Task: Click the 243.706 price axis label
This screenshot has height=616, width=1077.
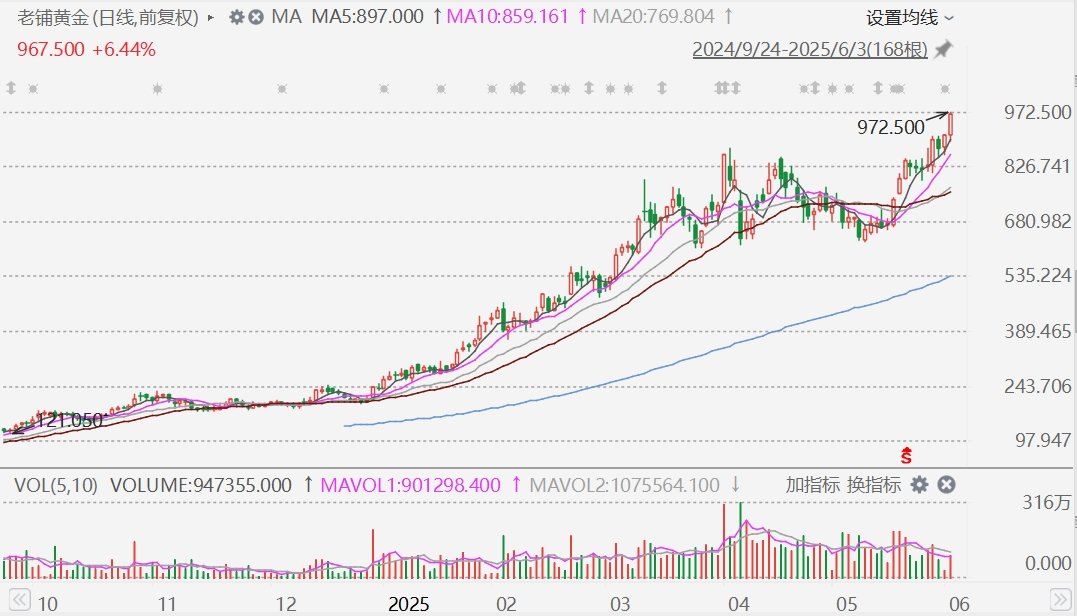Action: point(1037,386)
